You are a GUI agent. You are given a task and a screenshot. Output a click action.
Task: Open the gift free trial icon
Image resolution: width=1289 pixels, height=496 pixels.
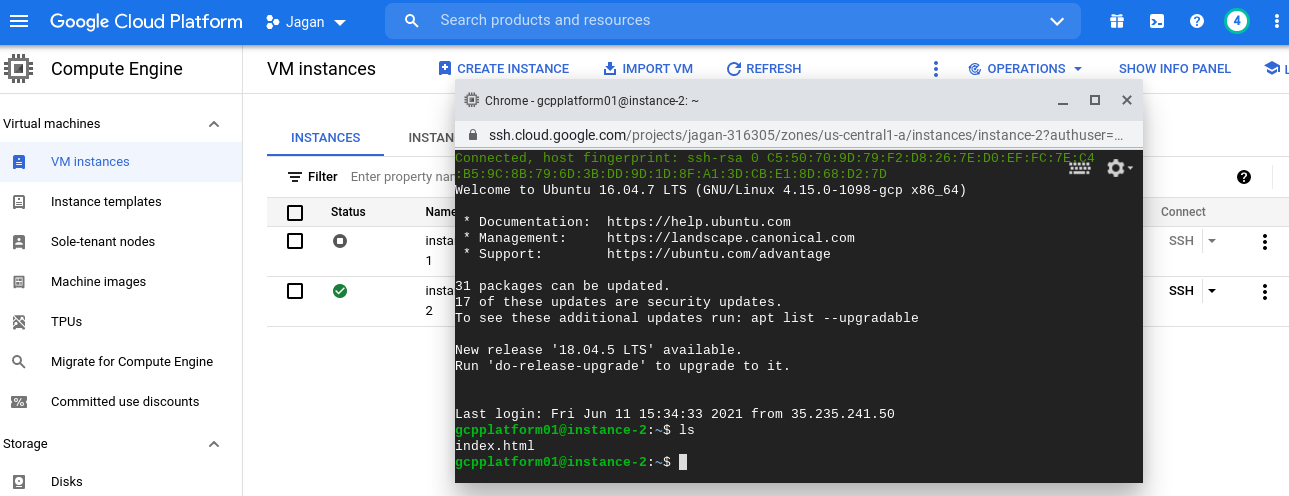(1117, 21)
